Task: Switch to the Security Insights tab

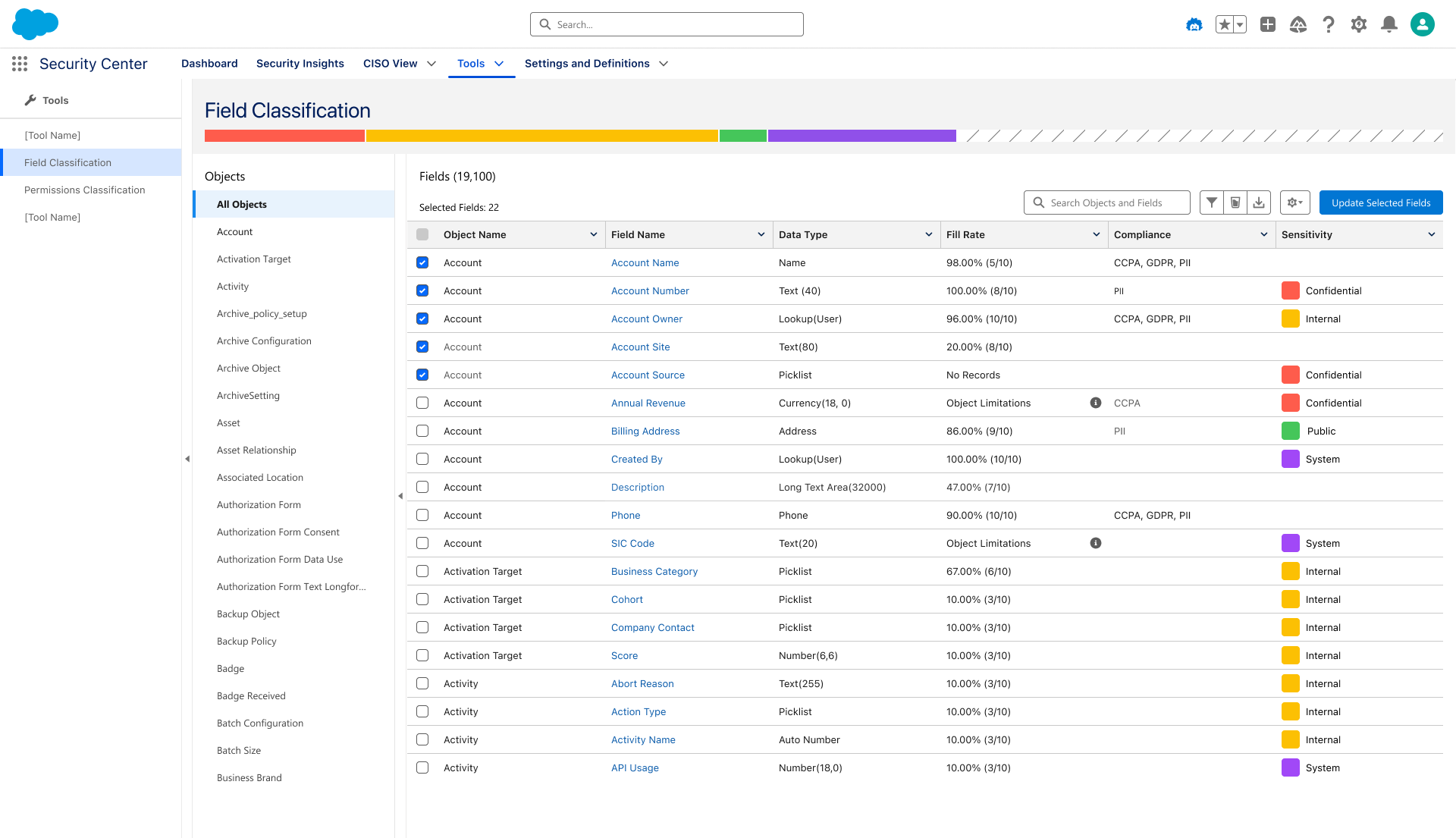Action: pos(300,64)
